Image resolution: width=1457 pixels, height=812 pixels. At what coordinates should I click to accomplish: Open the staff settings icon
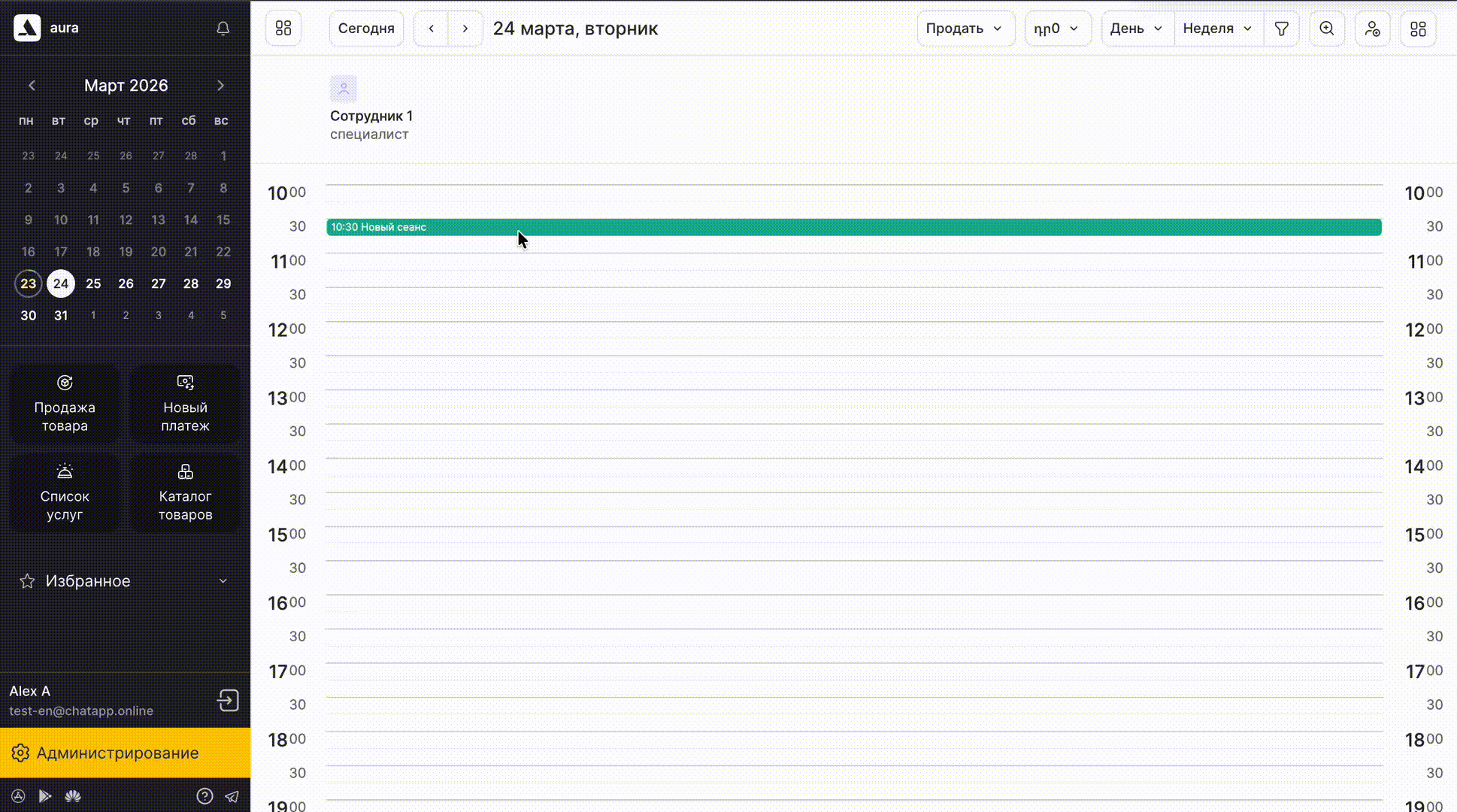(1372, 29)
